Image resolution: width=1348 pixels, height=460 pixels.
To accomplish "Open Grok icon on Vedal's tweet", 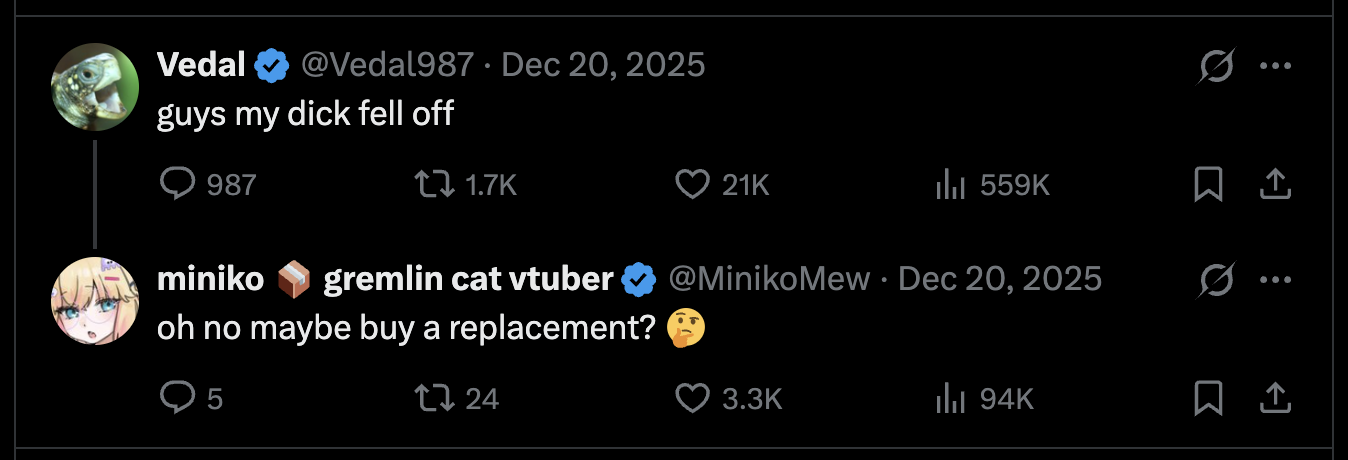I will [1216, 66].
